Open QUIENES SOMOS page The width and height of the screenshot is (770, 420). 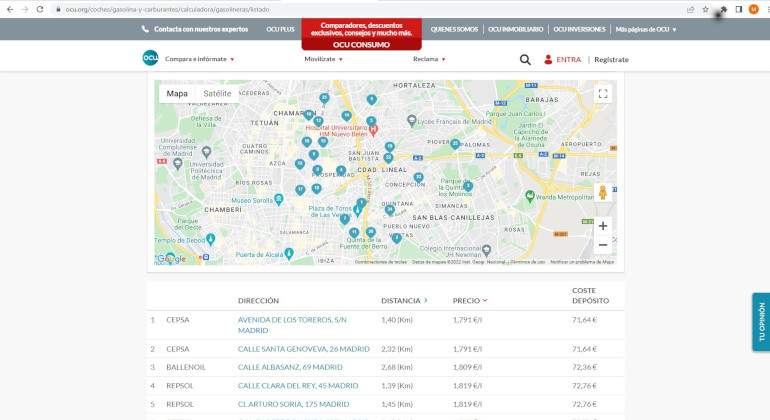click(454, 29)
